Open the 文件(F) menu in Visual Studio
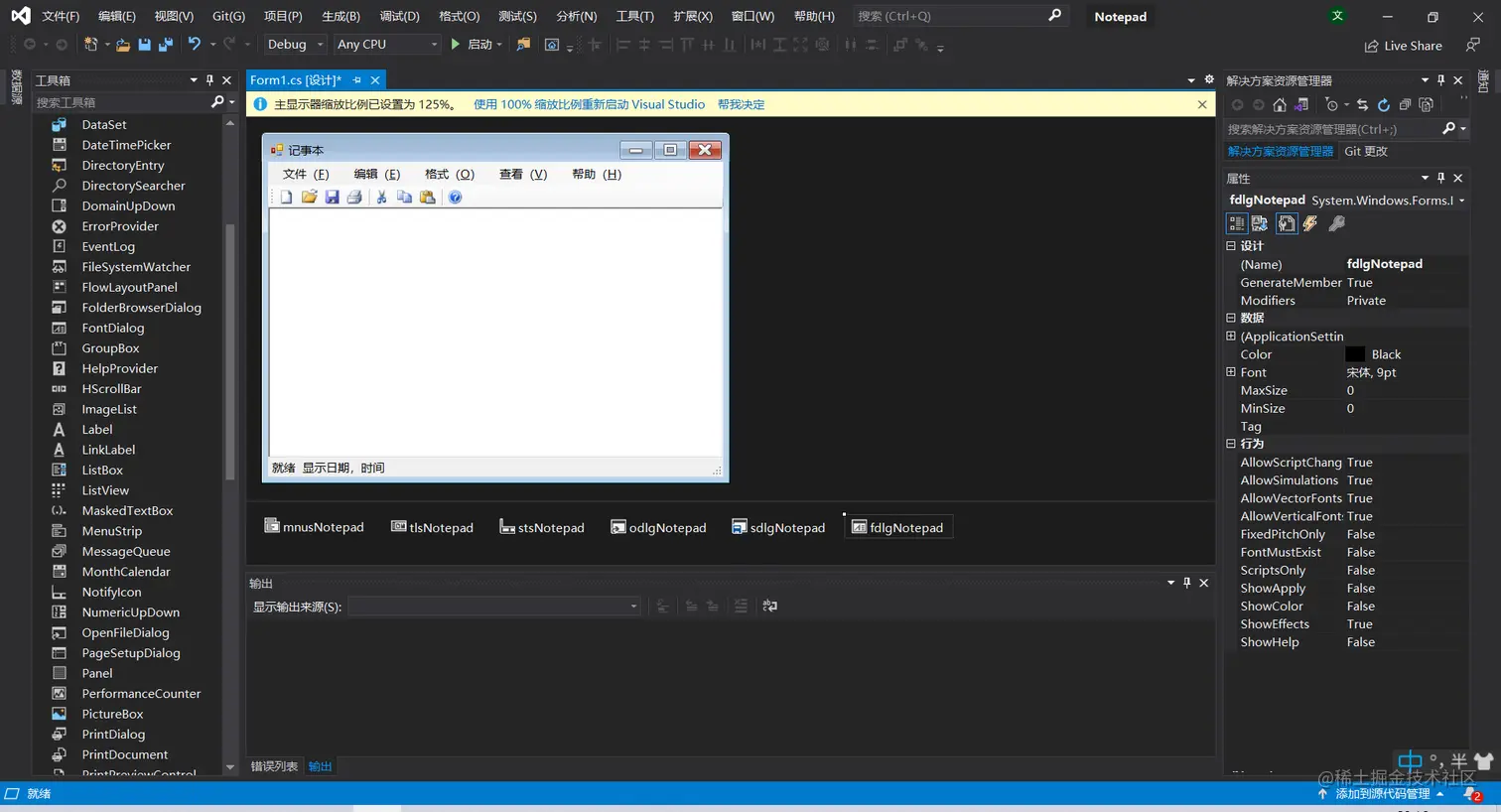1501x812 pixels. click(61, 16)
